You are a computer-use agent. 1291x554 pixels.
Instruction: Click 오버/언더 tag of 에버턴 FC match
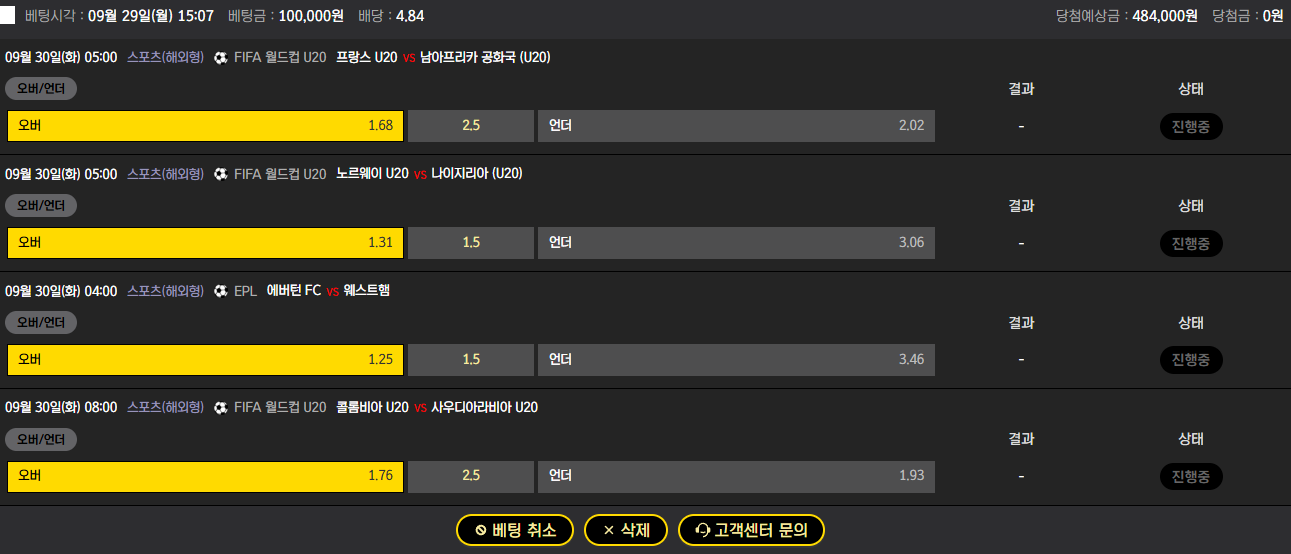[41, 323]
